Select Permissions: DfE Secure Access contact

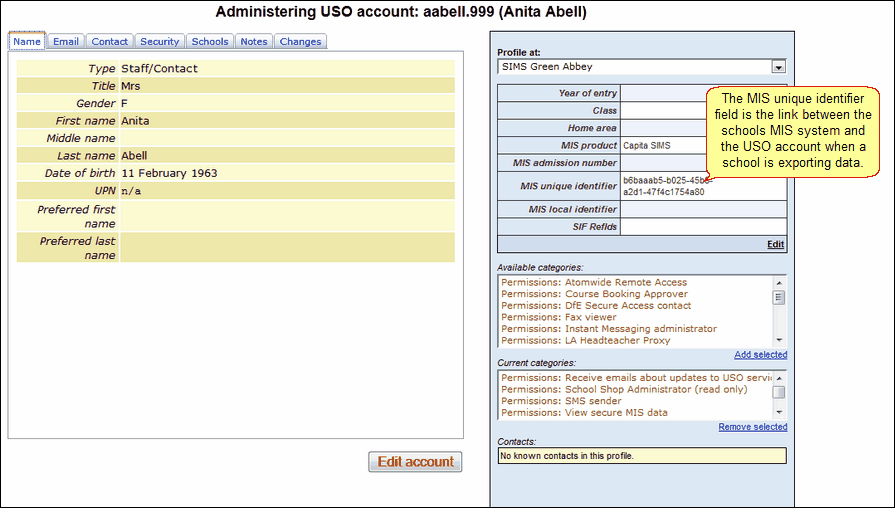tap(596, 305)
